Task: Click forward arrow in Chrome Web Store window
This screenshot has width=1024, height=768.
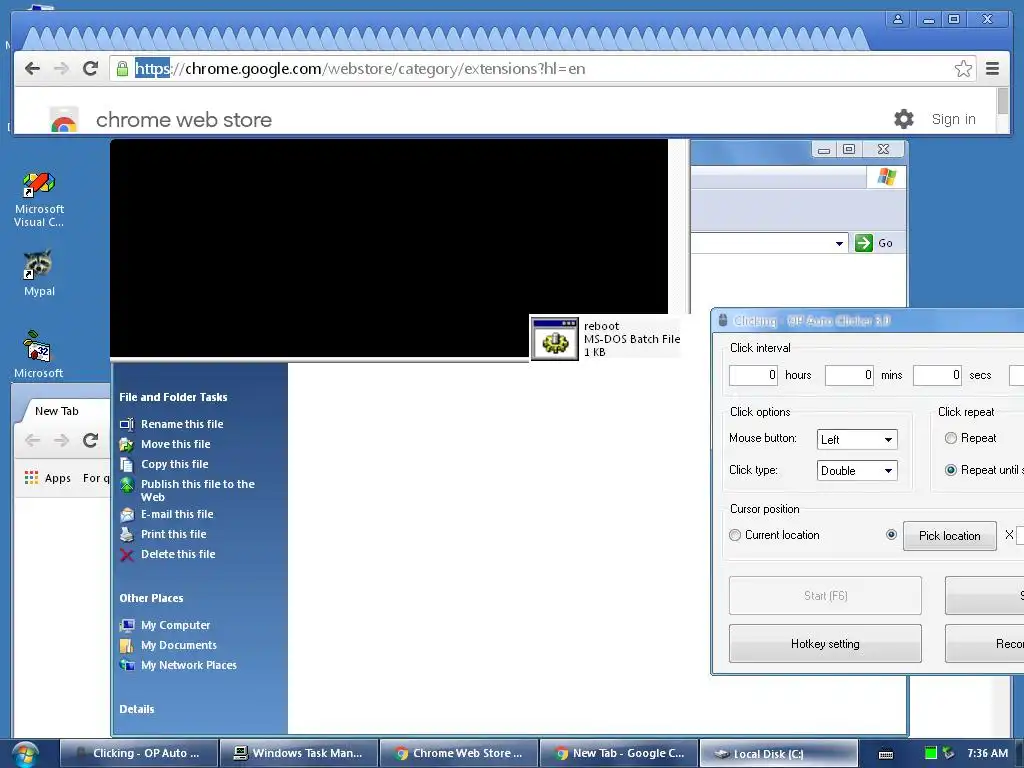Action: pyautogui.click(x=61, y=69)
